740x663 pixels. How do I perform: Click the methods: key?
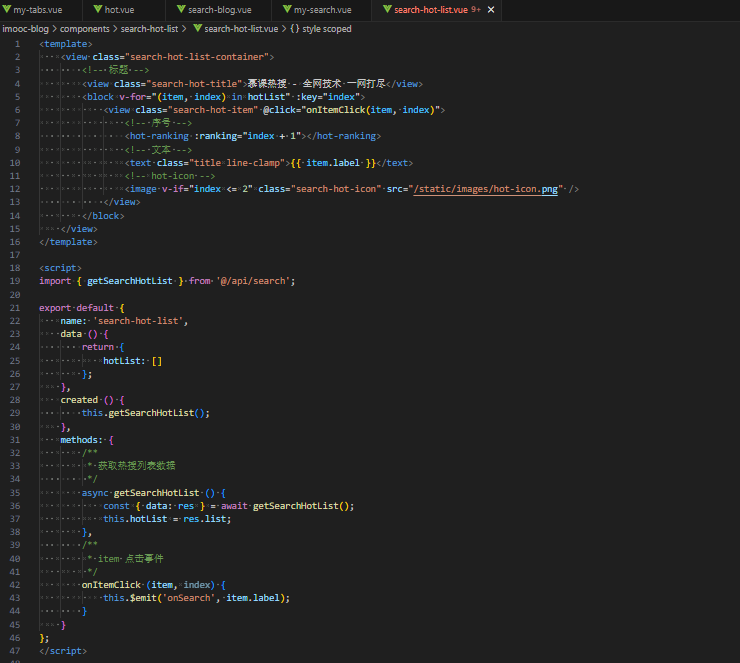(x=82, y=440)
